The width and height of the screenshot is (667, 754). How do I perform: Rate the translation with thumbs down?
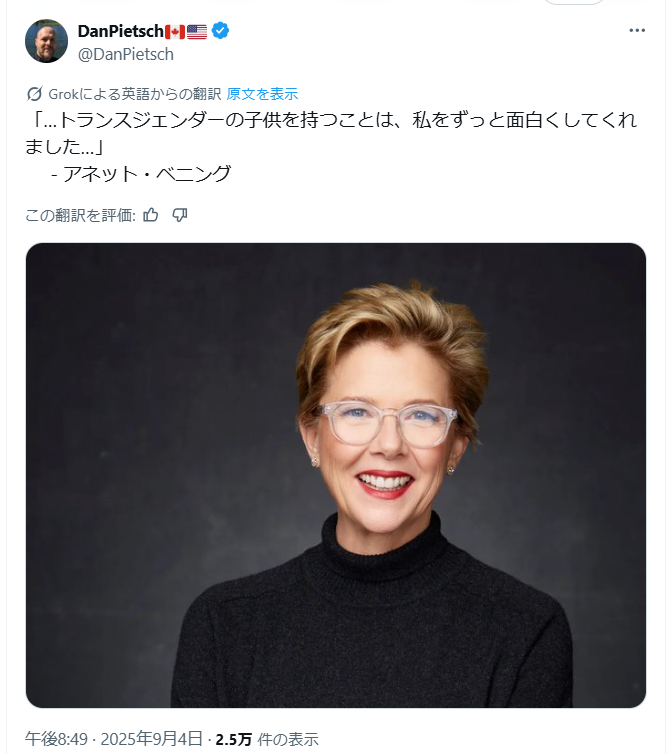pos(180,214)
